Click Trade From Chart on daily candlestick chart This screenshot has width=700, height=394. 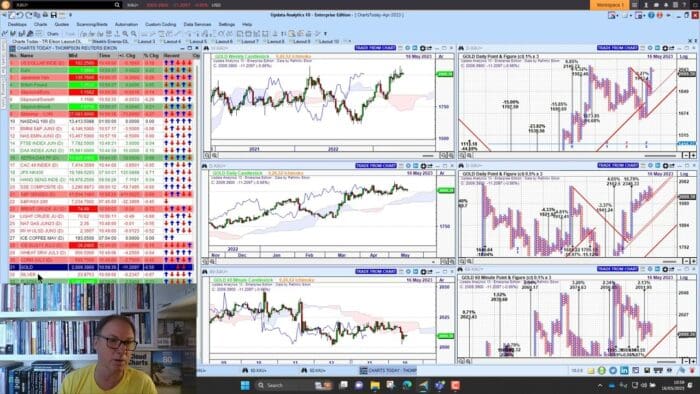click(x=376, y=166)
